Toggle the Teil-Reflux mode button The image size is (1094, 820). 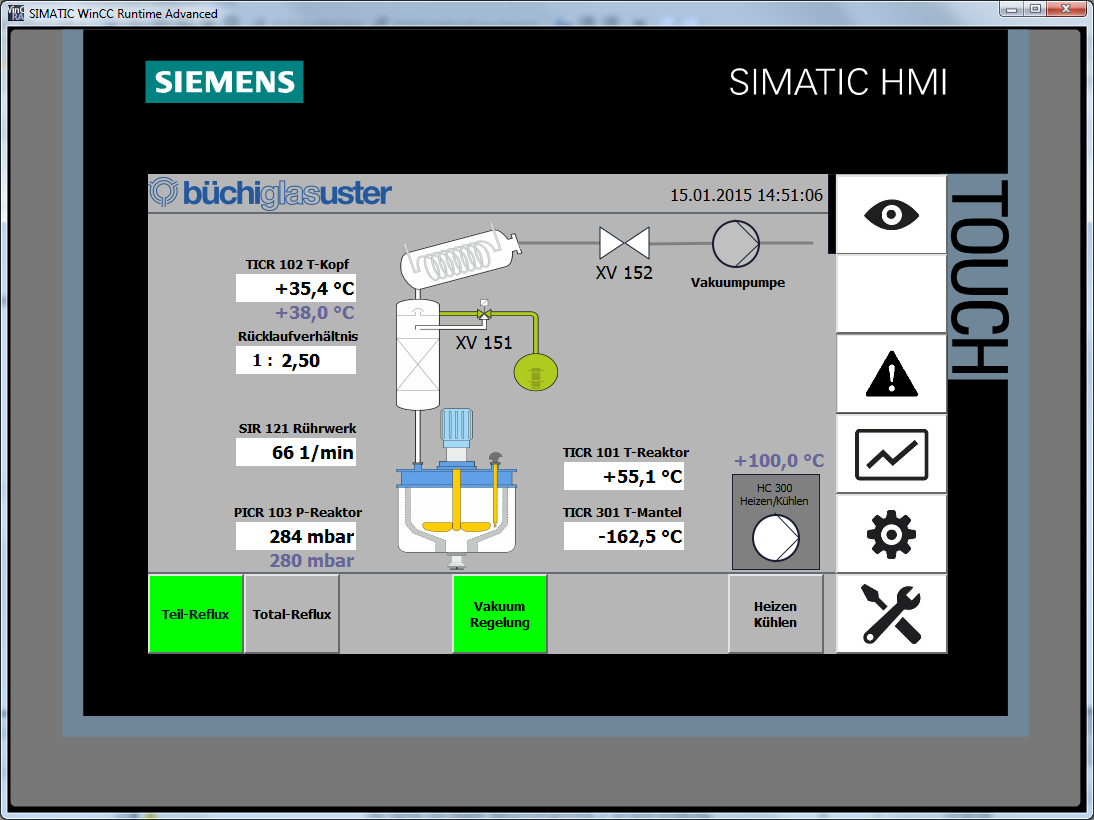pyautogui.click(x=196, y=614)
